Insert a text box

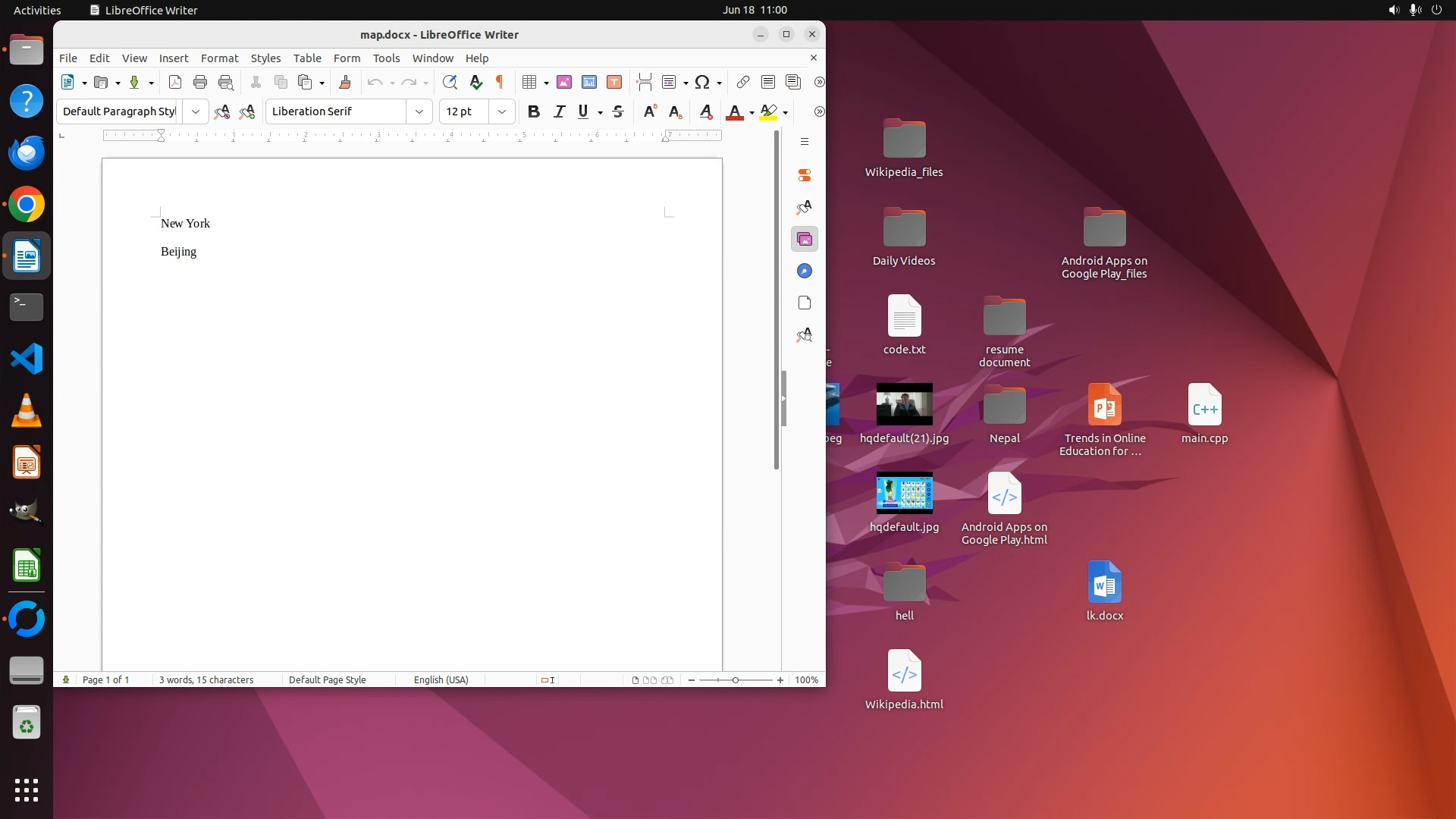[x=614, y=82]
